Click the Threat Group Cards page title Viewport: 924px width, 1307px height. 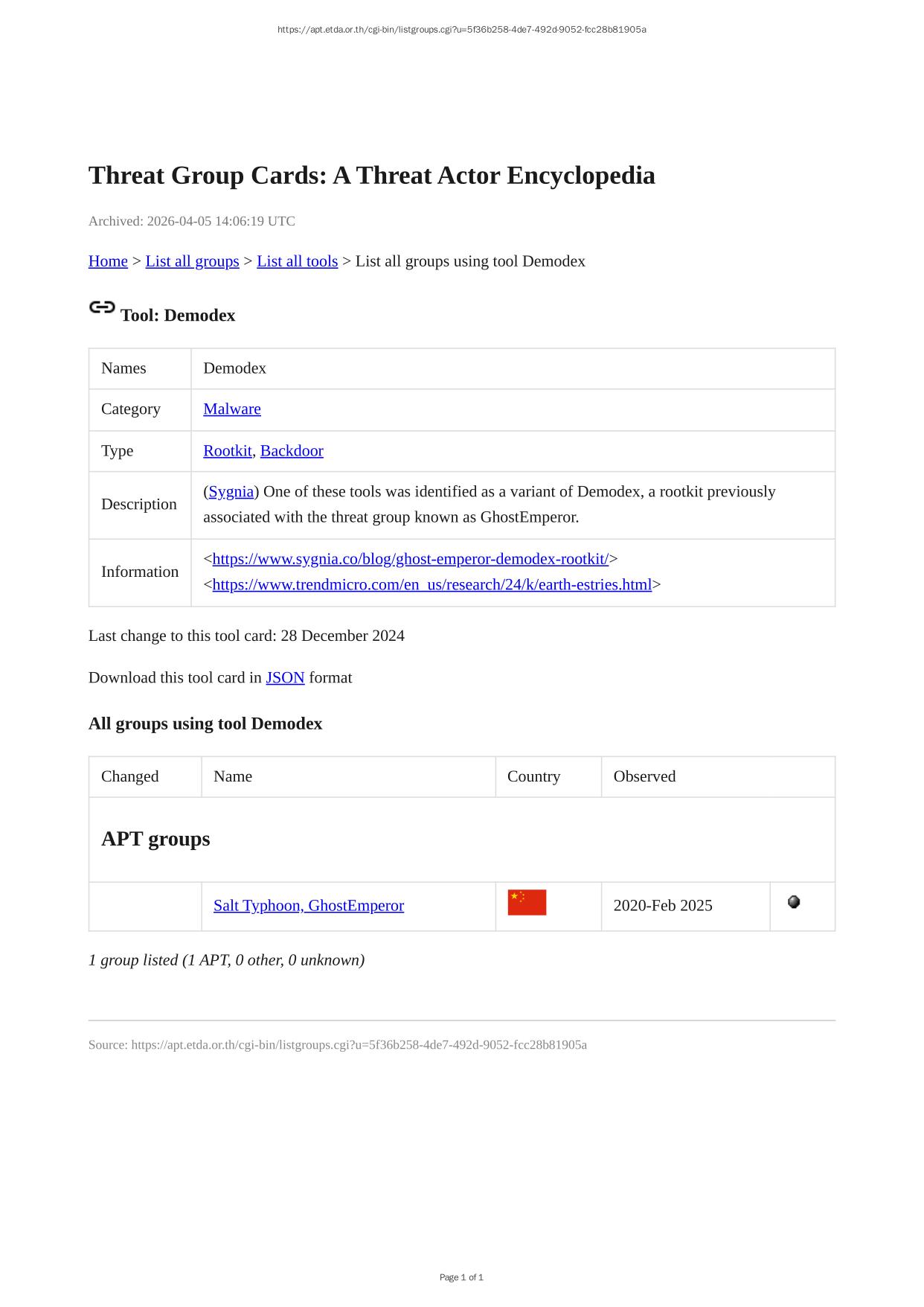pos(371,176)
